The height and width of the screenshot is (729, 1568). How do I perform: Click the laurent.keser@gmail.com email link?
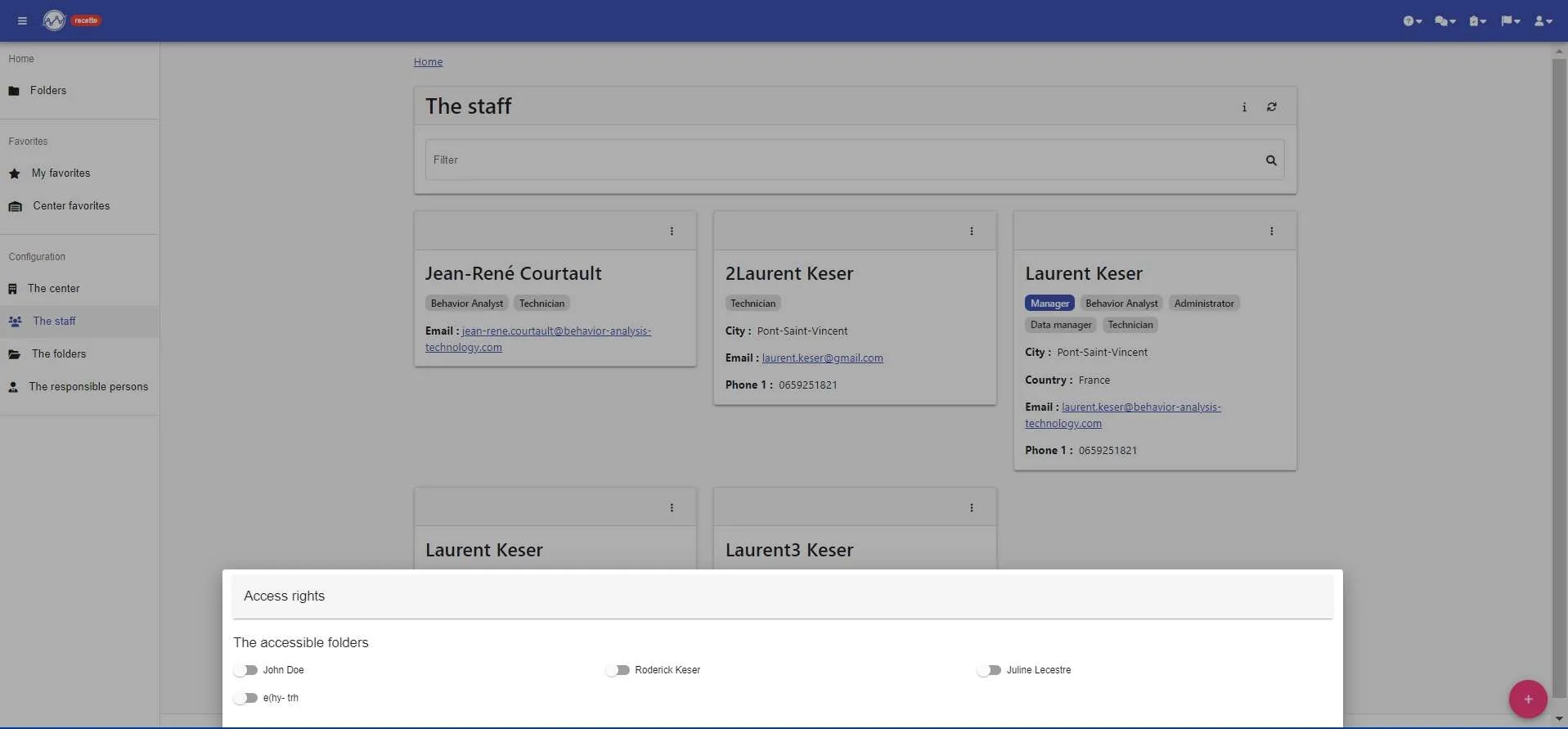(x=822, y=358)
